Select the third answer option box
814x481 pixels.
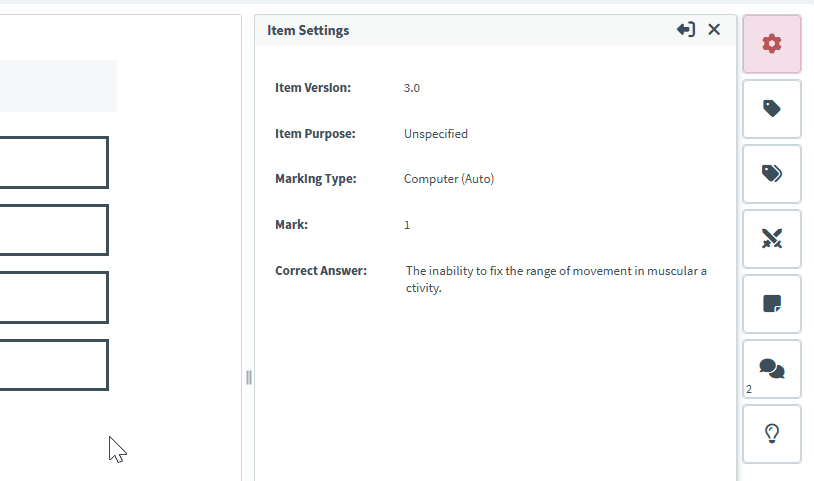coord(53,297)
